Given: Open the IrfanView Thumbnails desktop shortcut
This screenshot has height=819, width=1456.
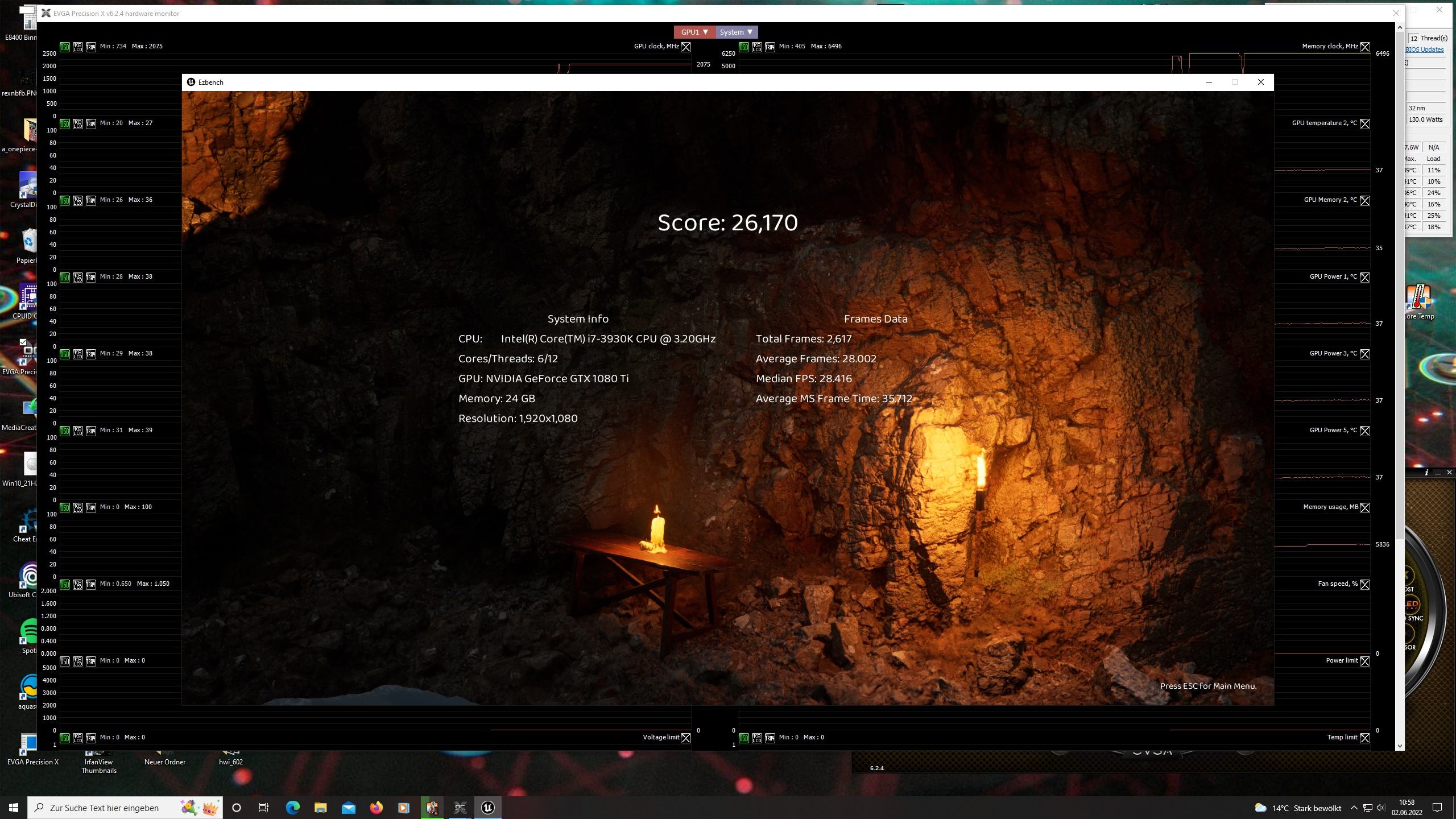Looking at the screenshot, I should (98, 761).
